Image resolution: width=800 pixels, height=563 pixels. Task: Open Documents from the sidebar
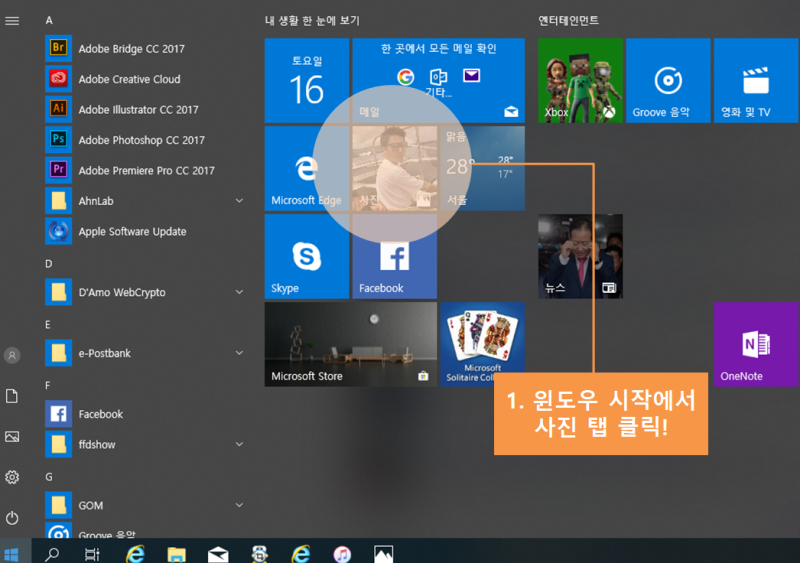click(12, 396)
